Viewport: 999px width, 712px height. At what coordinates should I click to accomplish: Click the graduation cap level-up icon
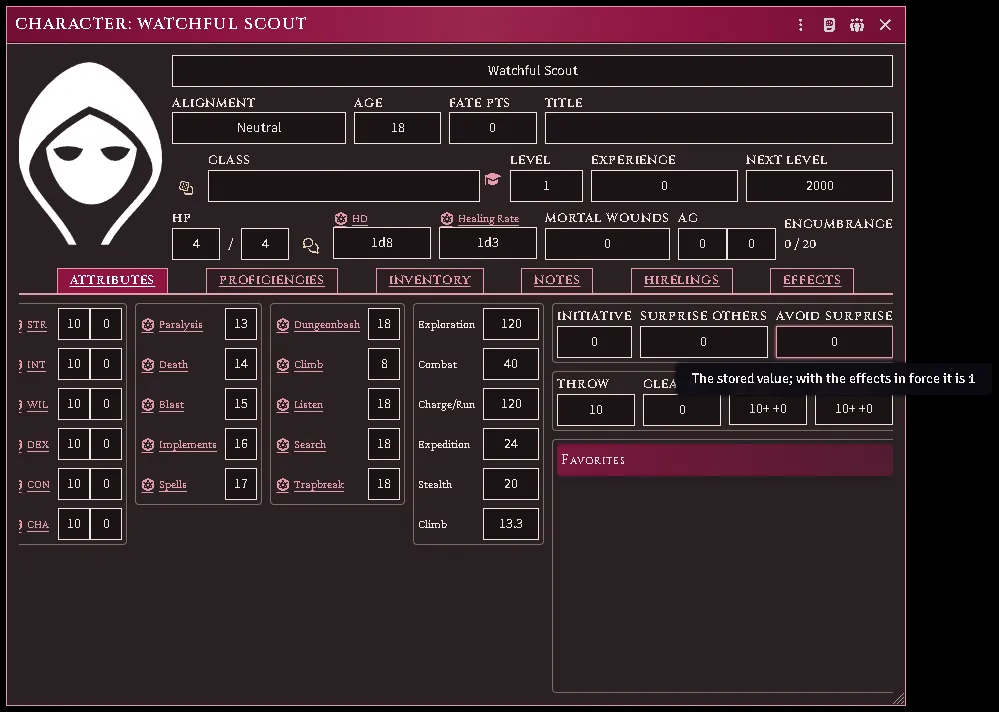pyautogui.click(x=492, y=179)
